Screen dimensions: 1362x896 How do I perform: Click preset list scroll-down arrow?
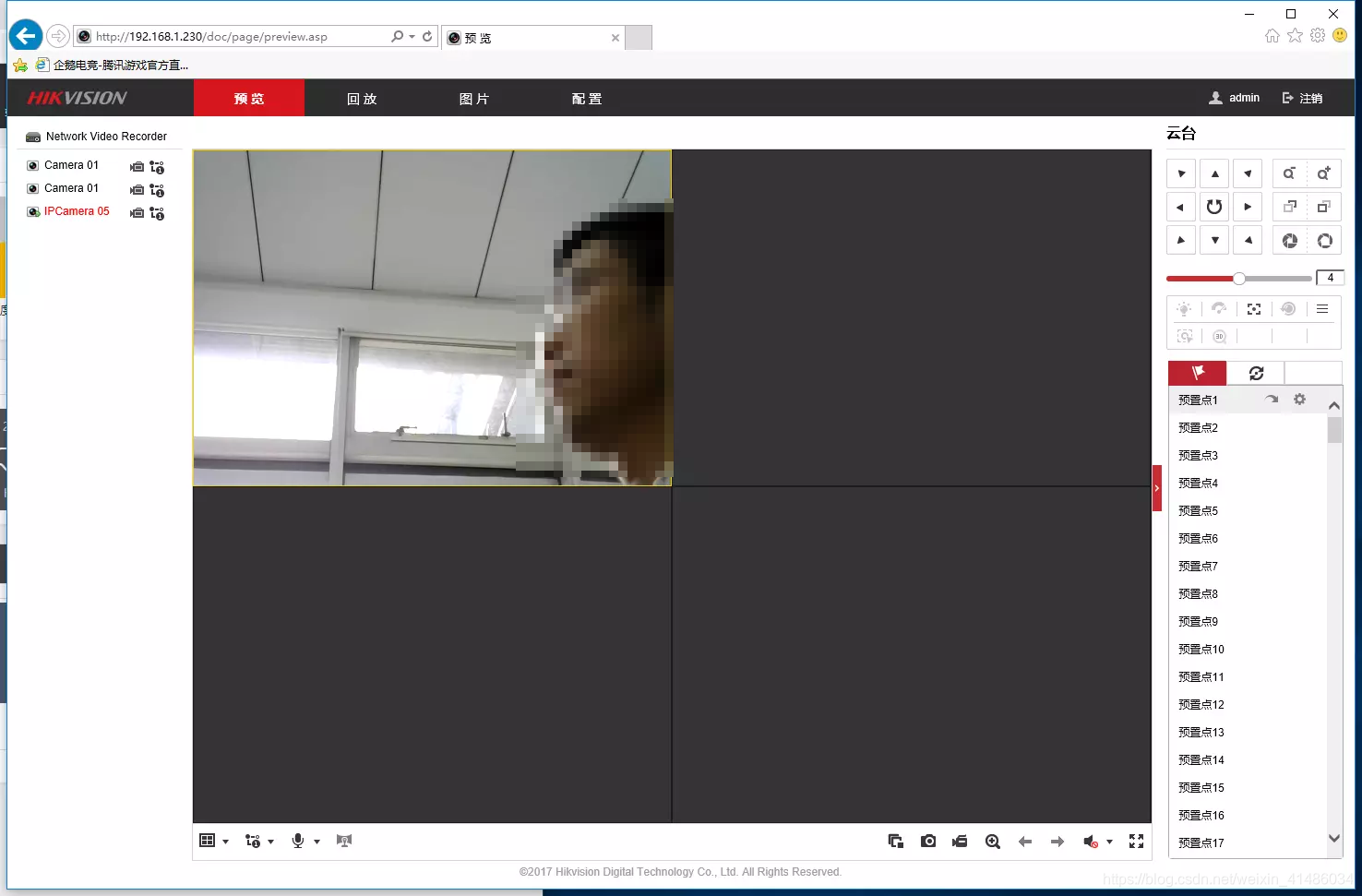[x=1334, y=838]
